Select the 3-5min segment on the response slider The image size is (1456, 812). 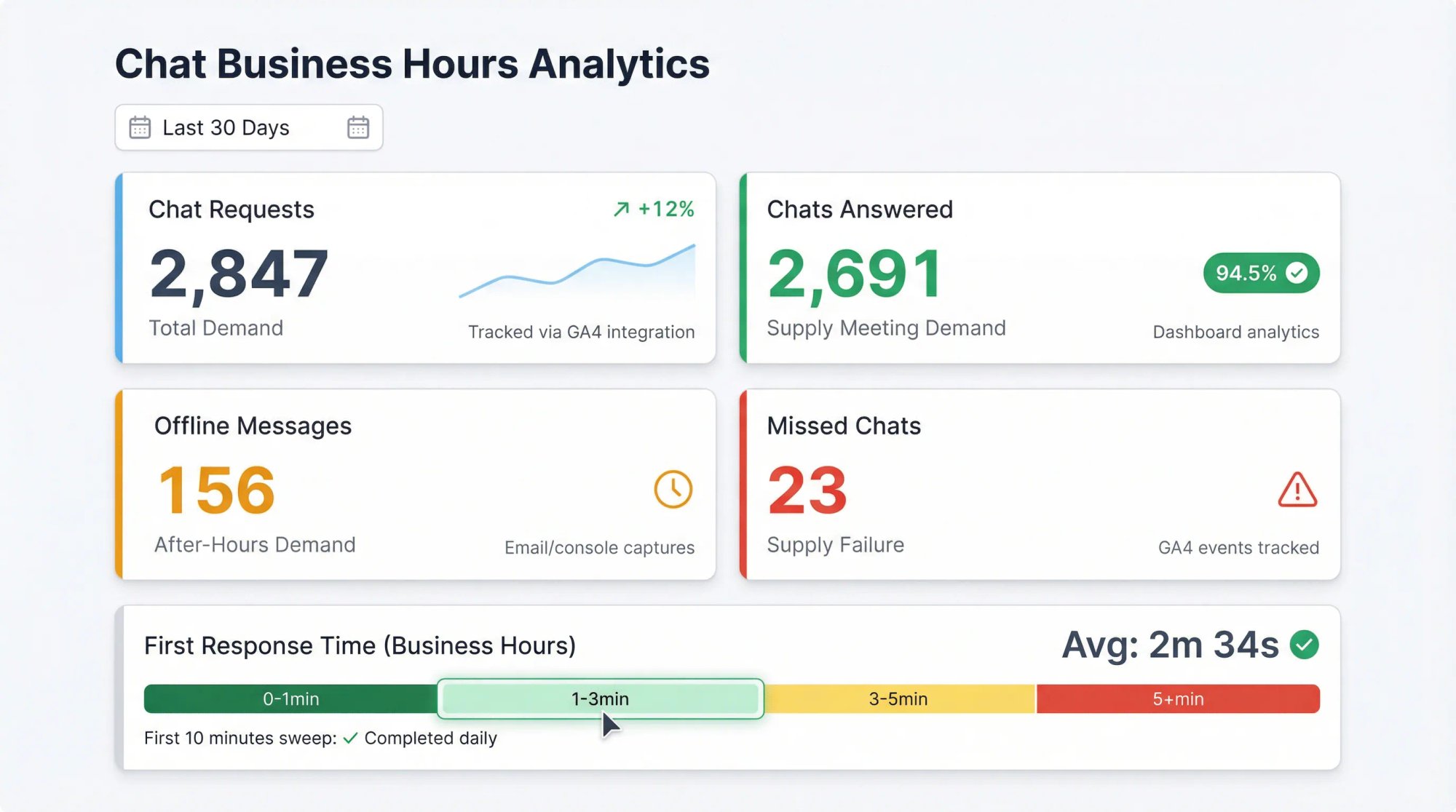[x=898, y=698]
